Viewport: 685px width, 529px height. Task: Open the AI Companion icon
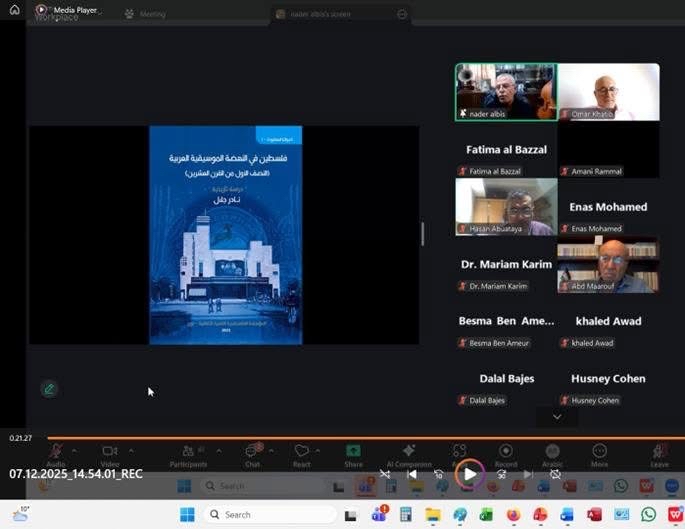(x=408, y=452)
